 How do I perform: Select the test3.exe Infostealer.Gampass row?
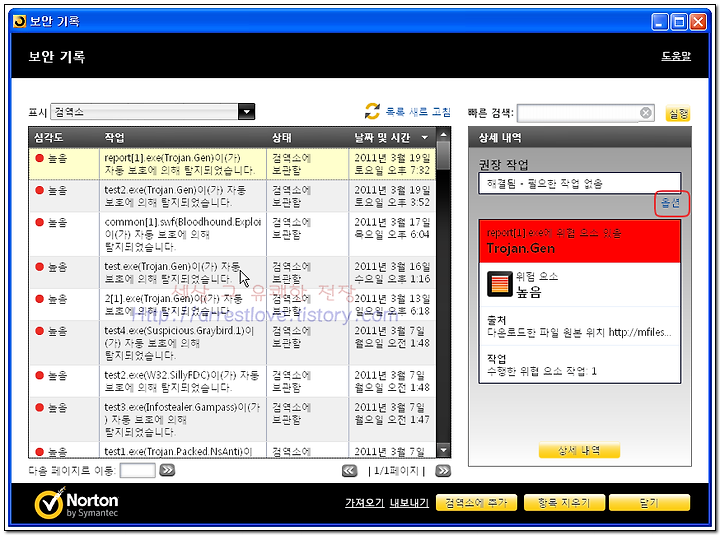point(232,420)
